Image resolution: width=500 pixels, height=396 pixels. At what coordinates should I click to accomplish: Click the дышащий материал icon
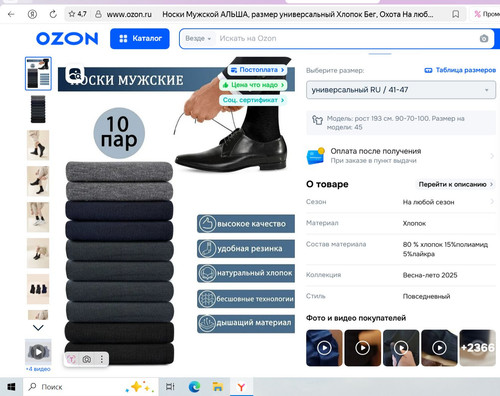[x=207, y=323]
